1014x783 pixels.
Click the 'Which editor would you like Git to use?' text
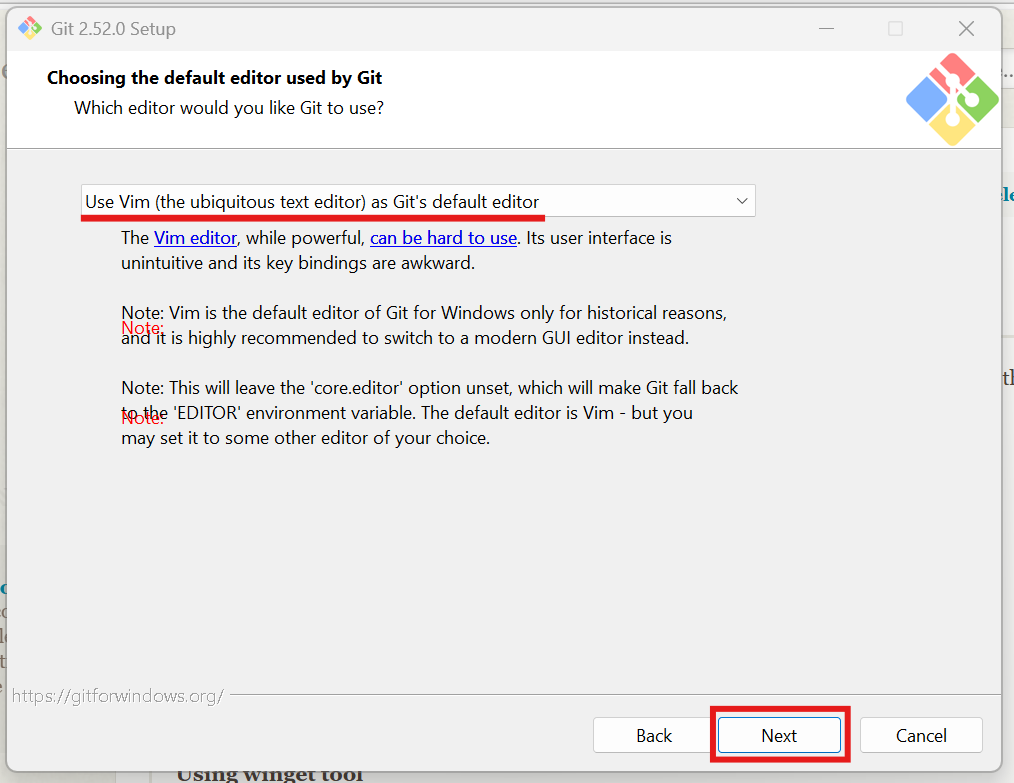pyautogui.click(x=229, y=108)
